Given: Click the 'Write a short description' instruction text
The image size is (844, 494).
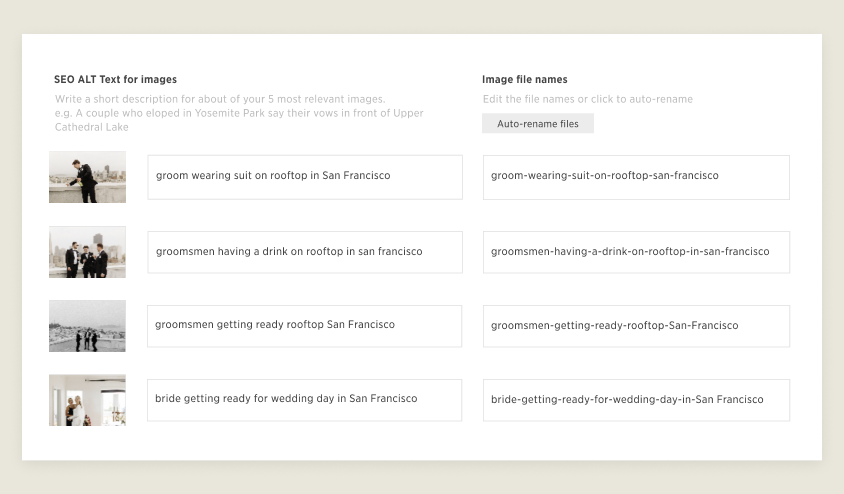Looking at the screenshot, I should (220, 99).
